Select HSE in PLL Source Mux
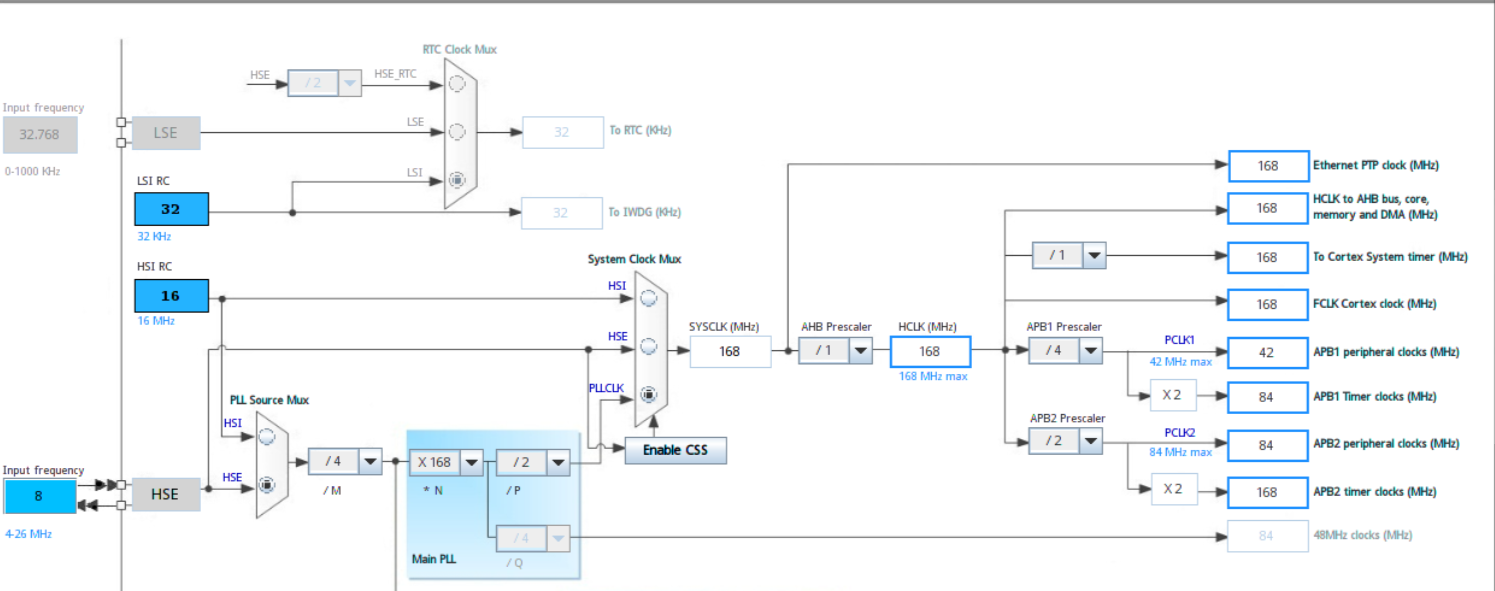Image resolution: width=1495 pixels, height=591 pixels. 266,485
